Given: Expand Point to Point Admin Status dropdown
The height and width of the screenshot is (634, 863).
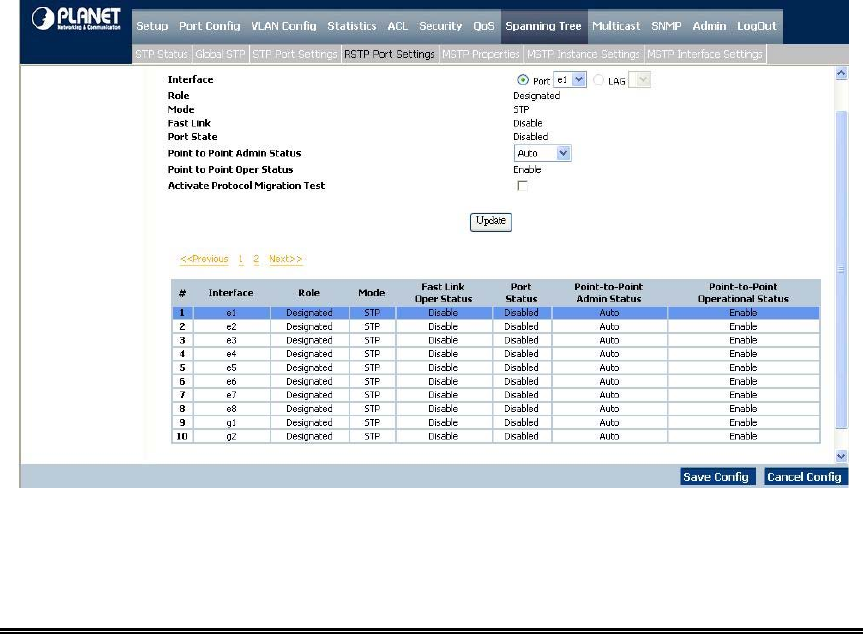Looking at the screenshot, I should [x=543, y=153].
